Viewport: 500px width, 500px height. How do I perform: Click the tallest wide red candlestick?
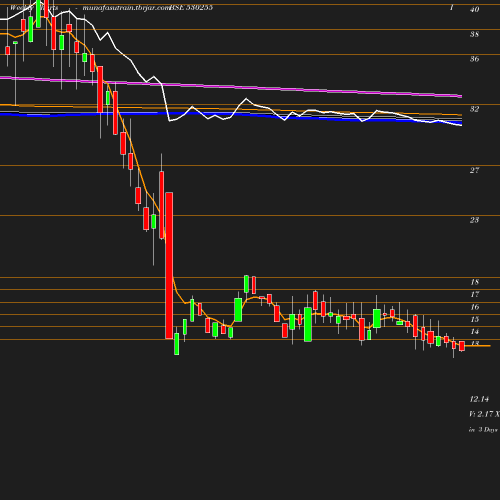(x=169, y=266)
